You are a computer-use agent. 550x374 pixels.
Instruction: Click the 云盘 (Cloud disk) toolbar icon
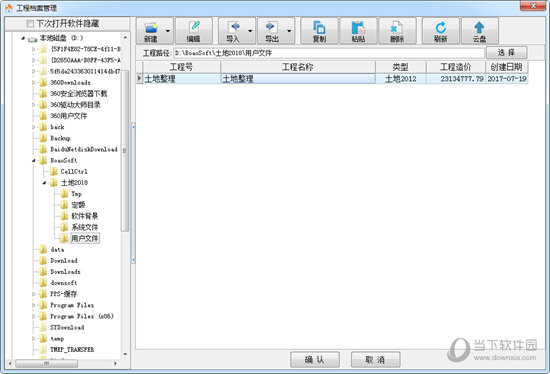(479, 31)
